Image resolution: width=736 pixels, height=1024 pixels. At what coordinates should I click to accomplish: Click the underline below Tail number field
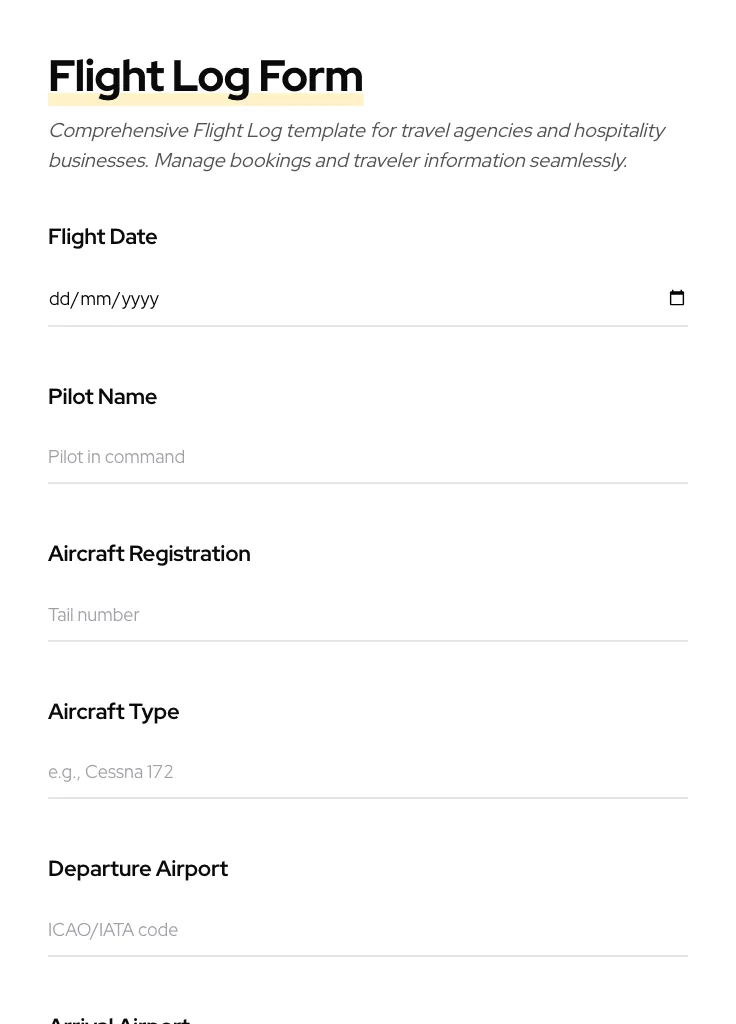[368, 640]
